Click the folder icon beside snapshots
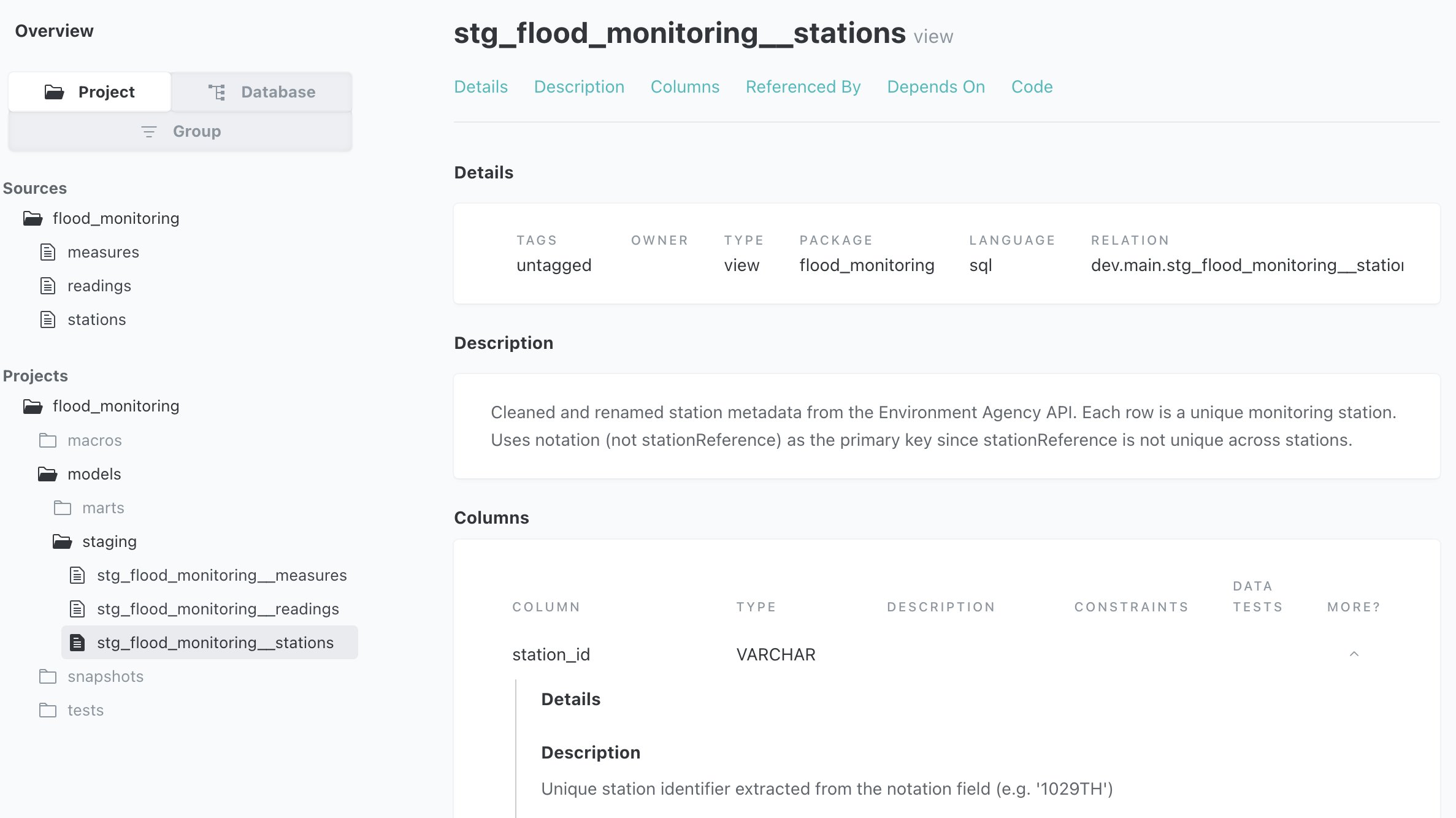The image size is (1456, 818). [48, 676]
